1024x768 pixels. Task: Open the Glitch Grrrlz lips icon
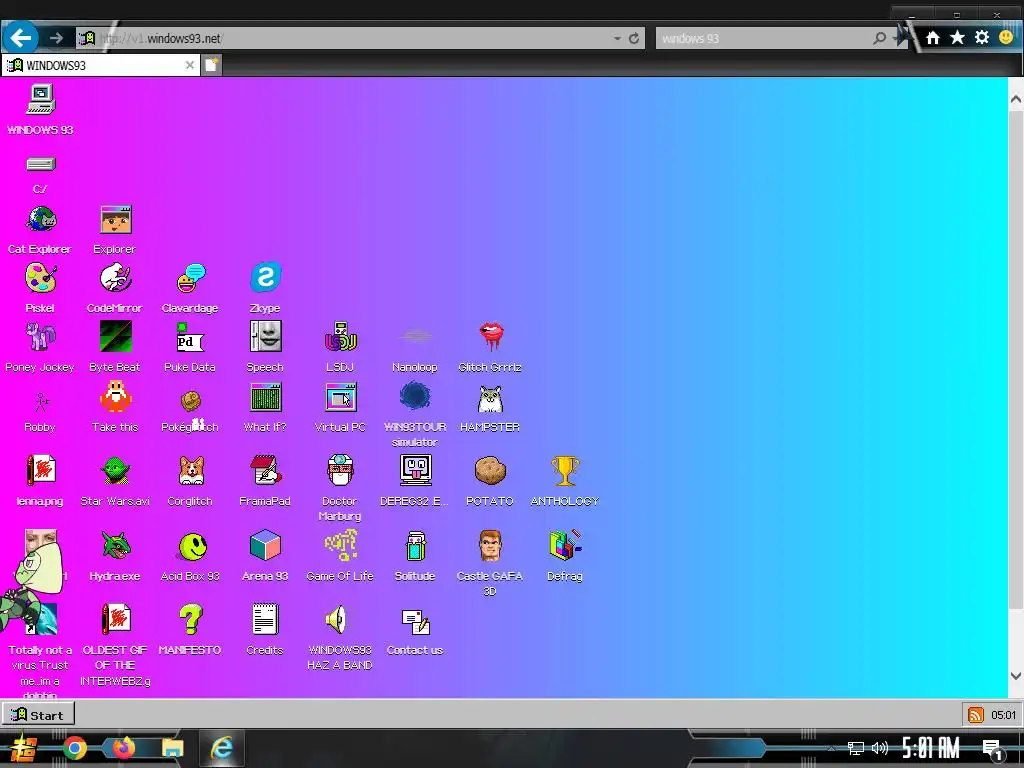[x=490, y=337]
